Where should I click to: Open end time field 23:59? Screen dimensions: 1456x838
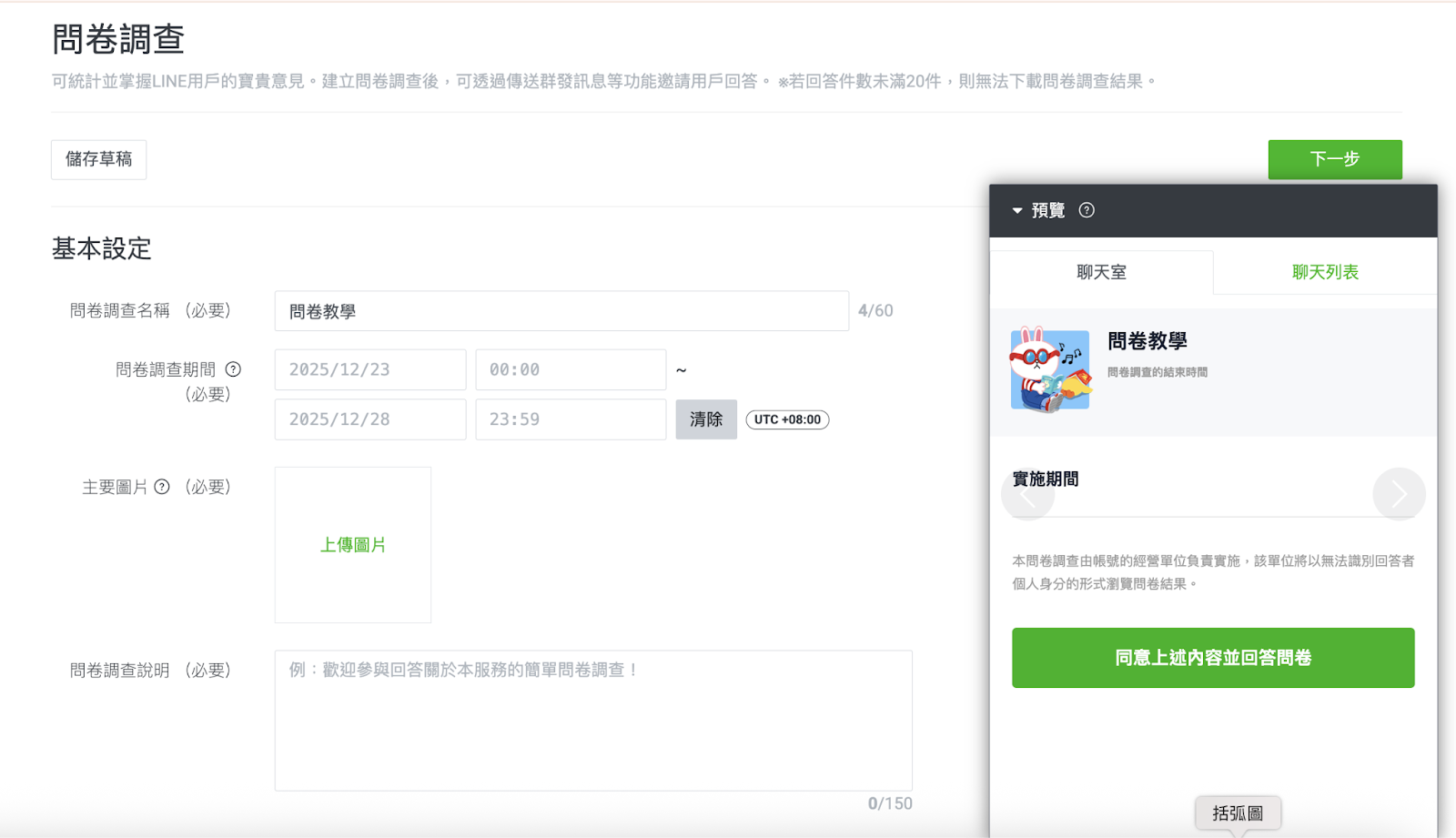coord(571,419)
